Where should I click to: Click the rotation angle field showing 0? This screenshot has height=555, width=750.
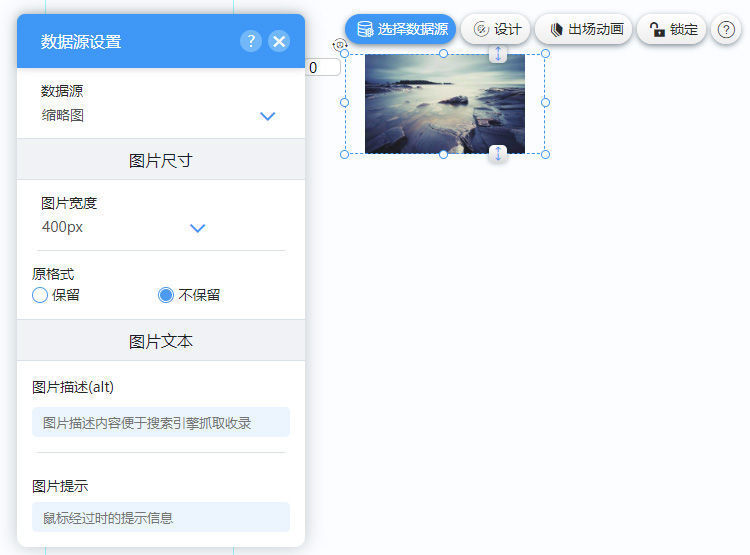[x=323, y=67]
